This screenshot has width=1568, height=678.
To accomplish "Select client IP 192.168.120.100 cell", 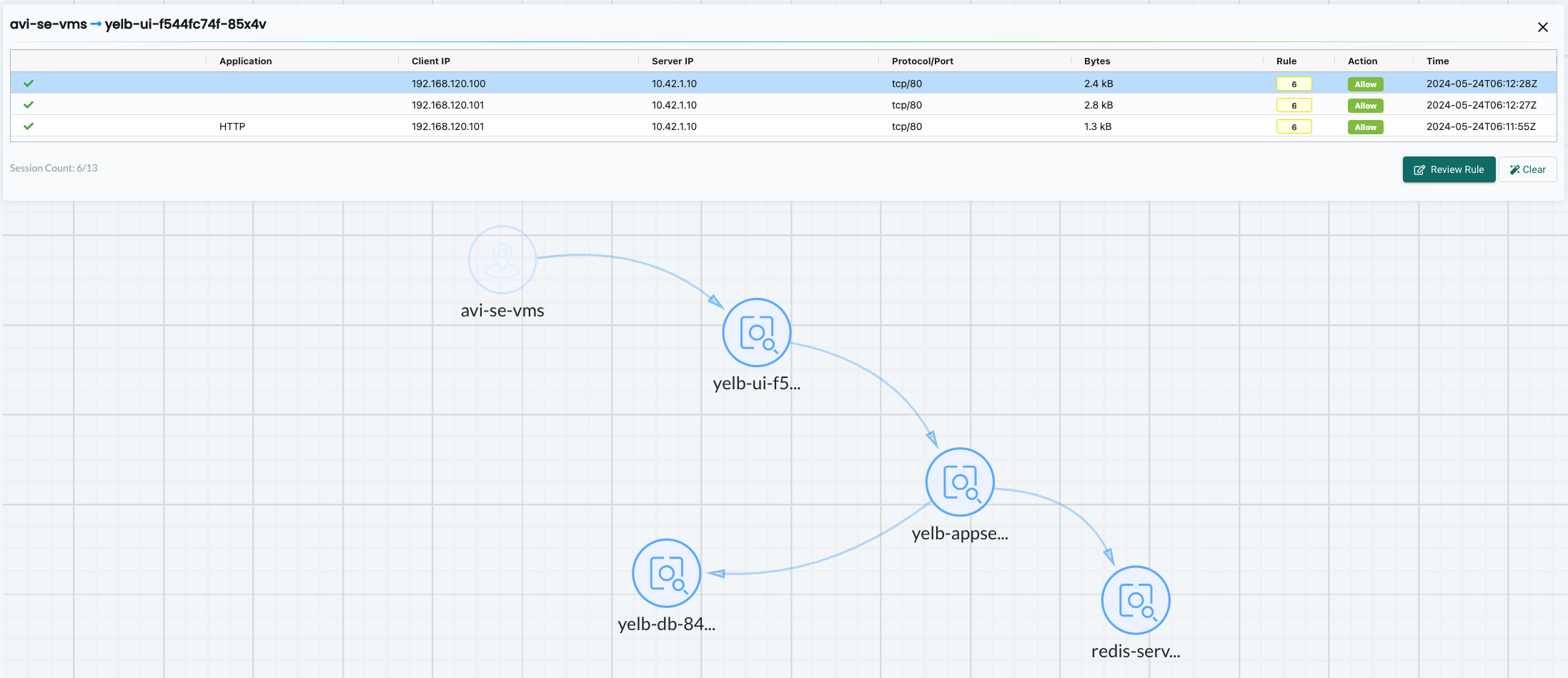I will [448, 84].
